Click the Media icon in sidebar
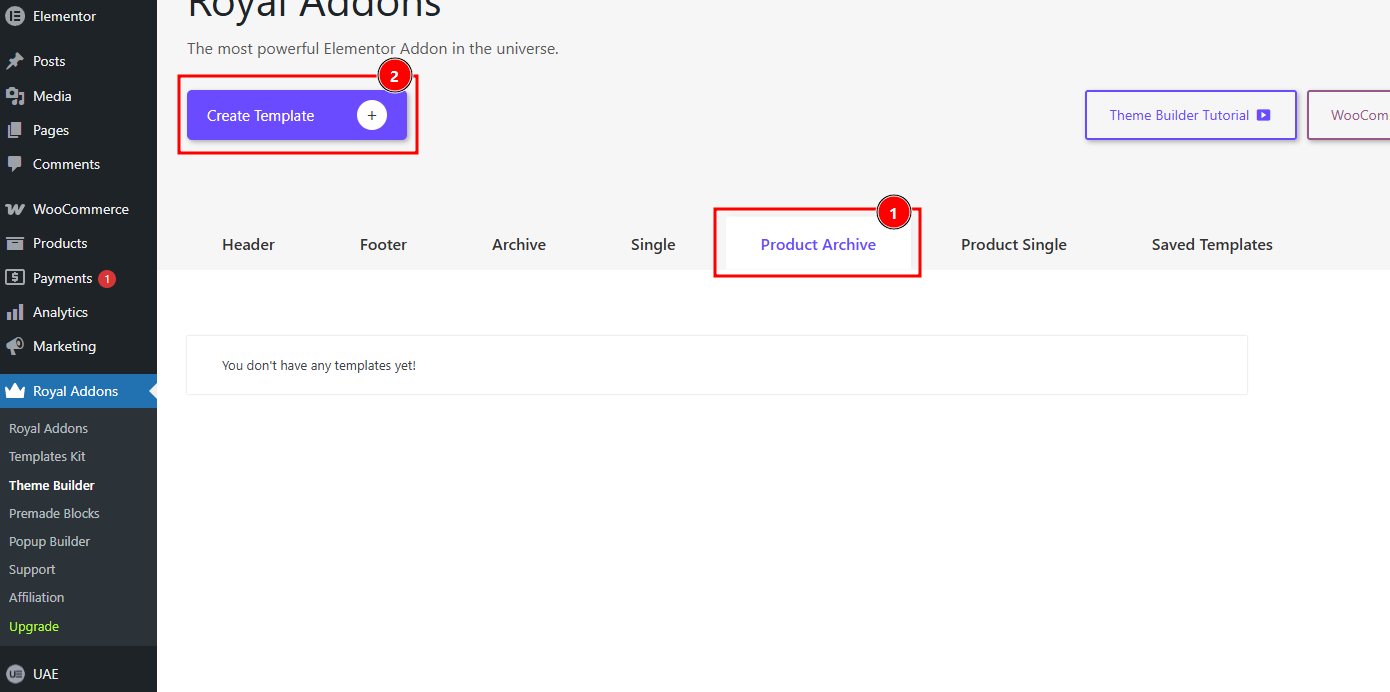This screenshot has width=1390, height=692. pos(15,96)
